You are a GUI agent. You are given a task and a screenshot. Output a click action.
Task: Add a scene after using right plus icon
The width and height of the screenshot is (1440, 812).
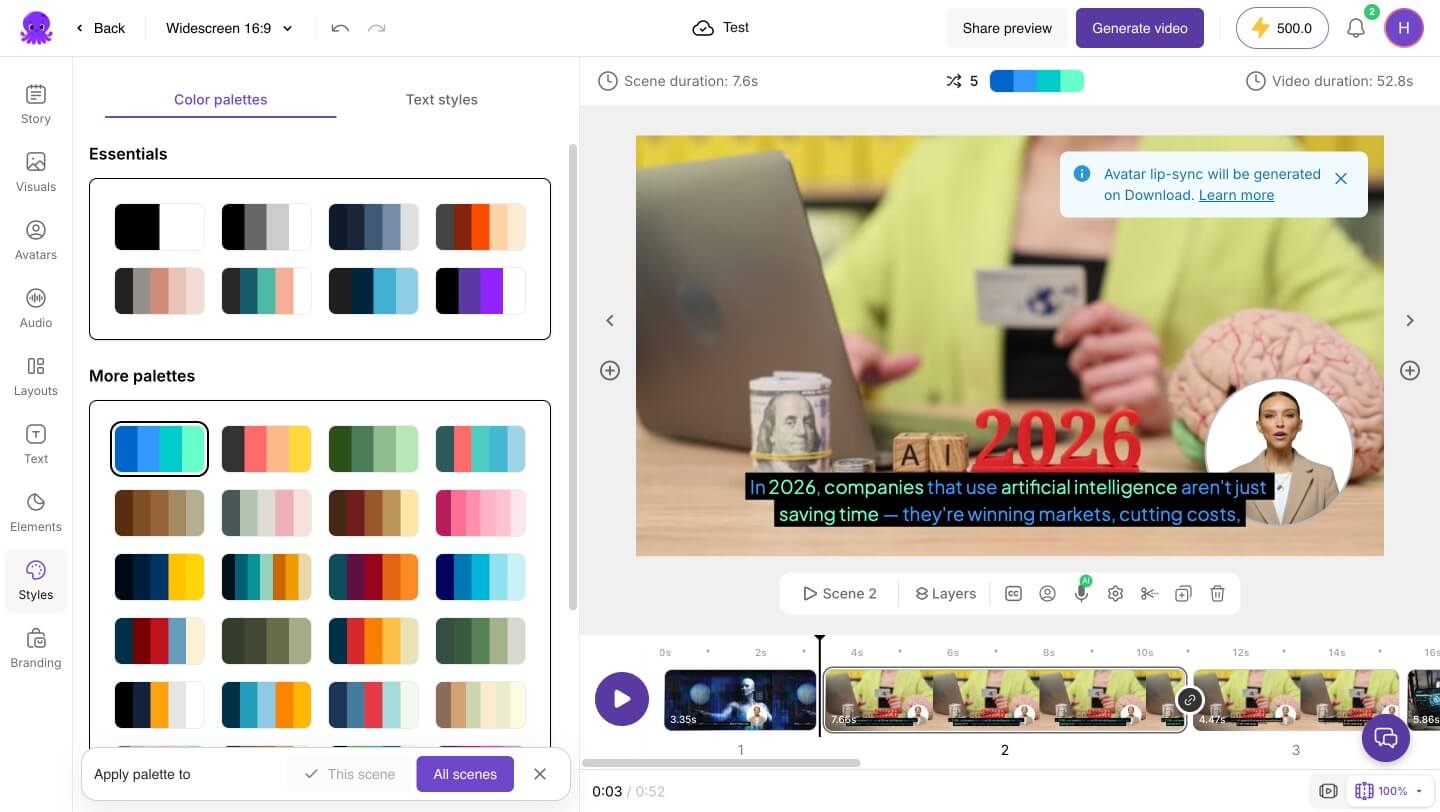tap(1410, 370)
